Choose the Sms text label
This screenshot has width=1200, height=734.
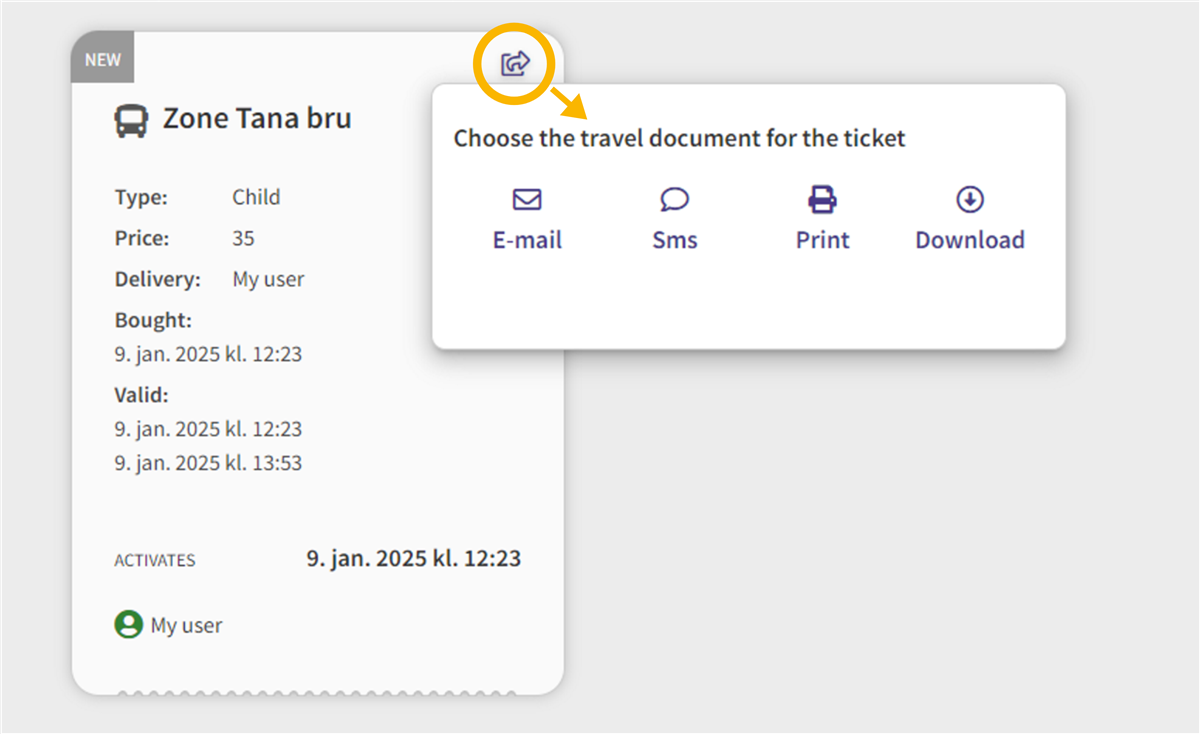675,240
